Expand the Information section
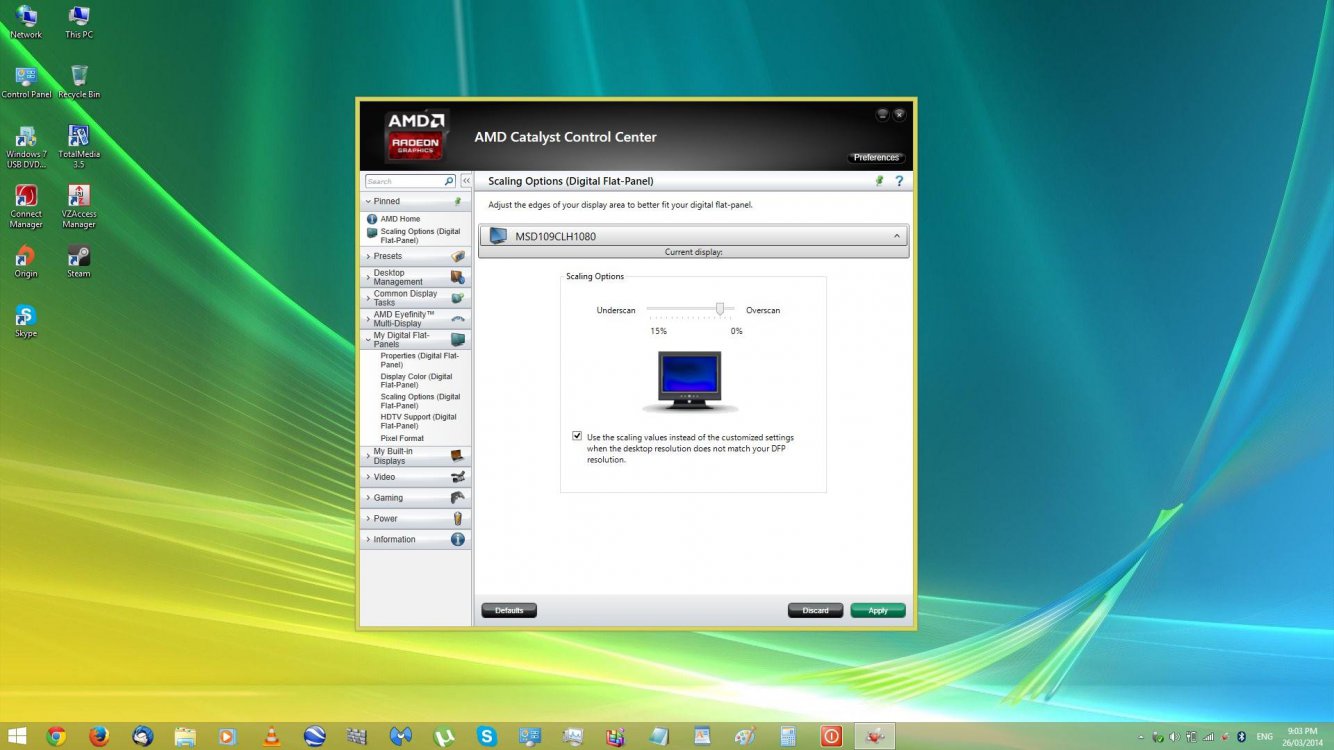The width and height of the screenshot is (1334, 750). [415, 539]
